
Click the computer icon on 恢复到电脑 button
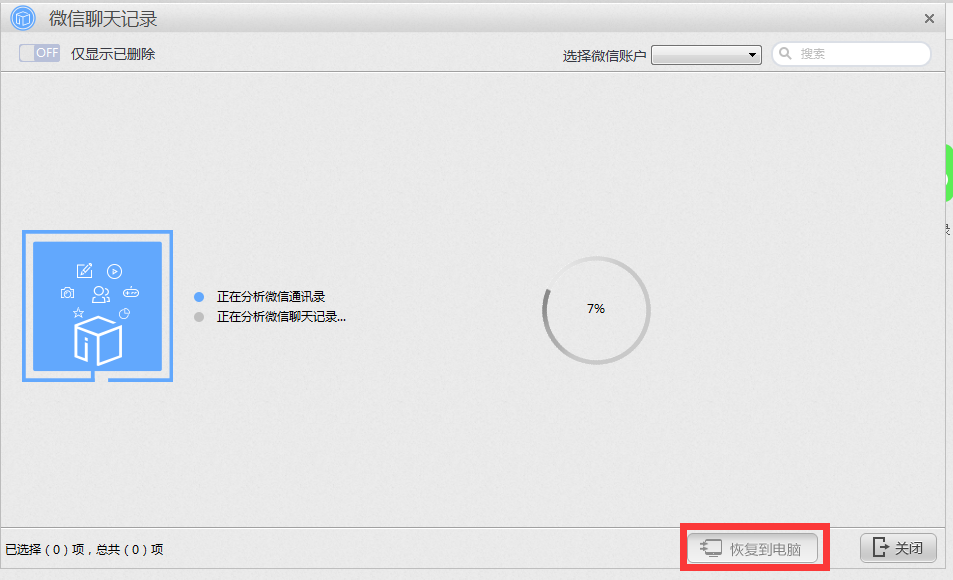click(x=712, y=547)
